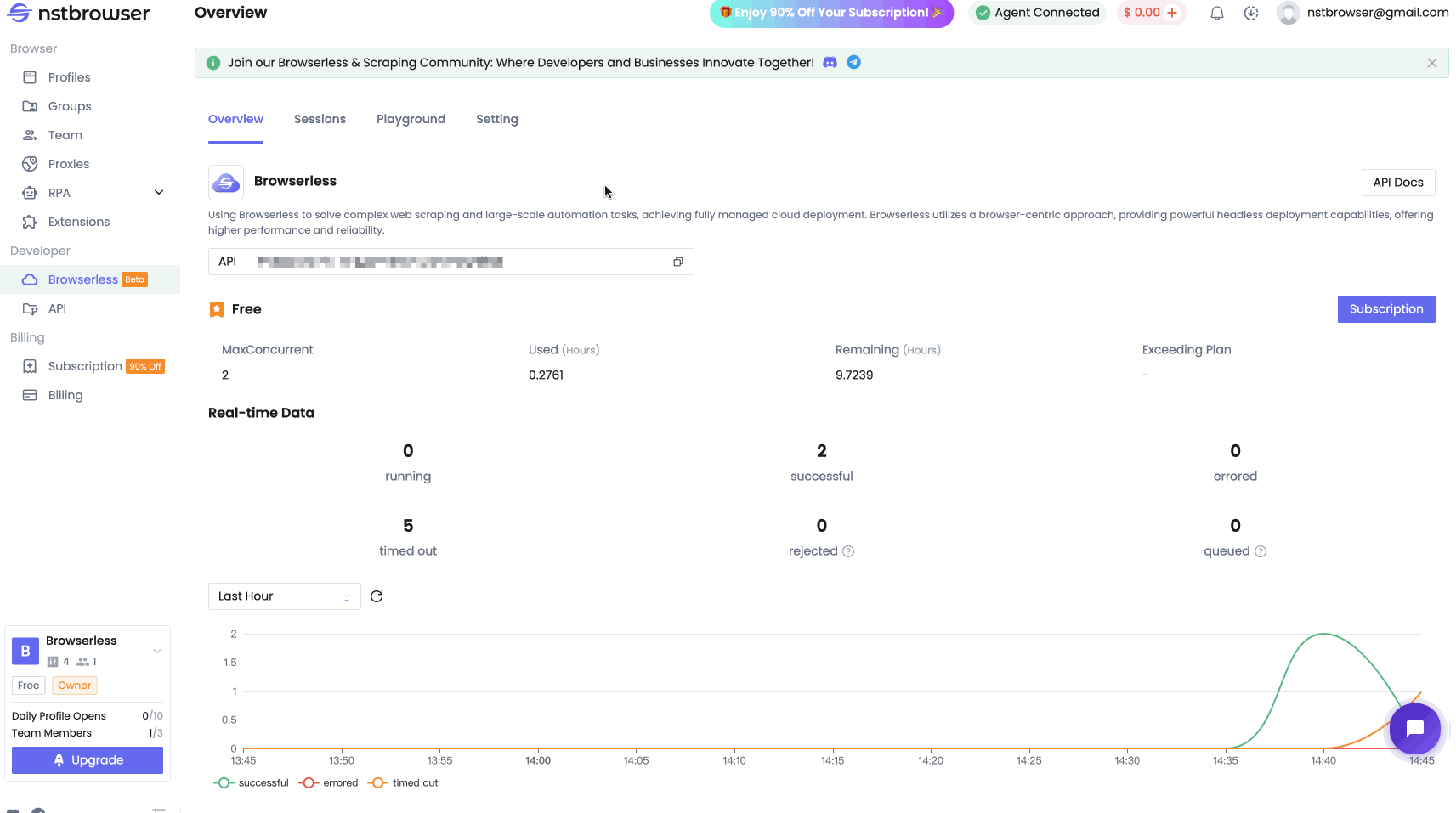Click the 90% off subscription promo banner

click(831, 13)
